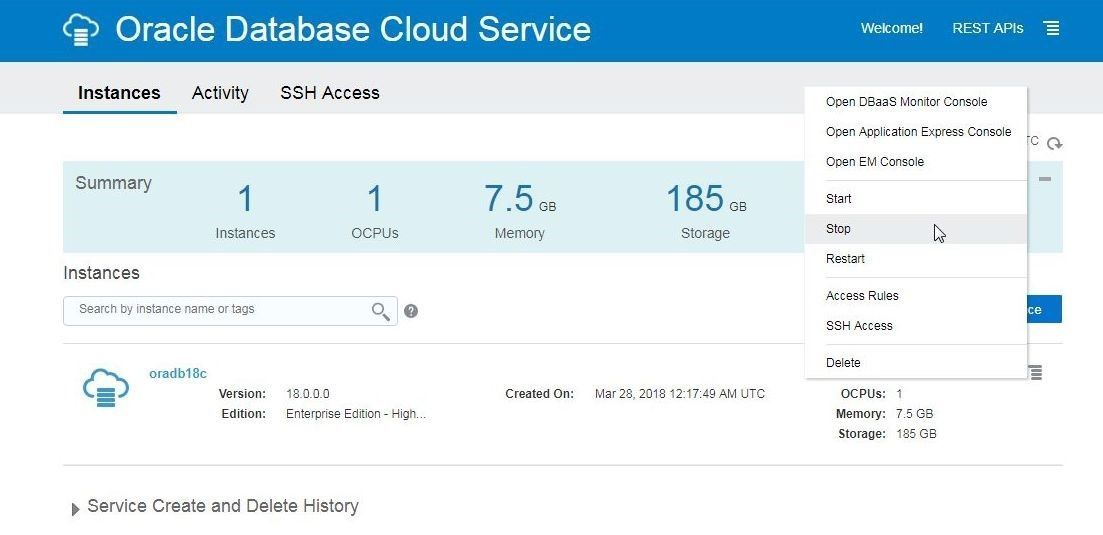The width and height of the screenshot is (1103, 535).
Task: Click the magnifier search icon
Action: coord(381,311)
